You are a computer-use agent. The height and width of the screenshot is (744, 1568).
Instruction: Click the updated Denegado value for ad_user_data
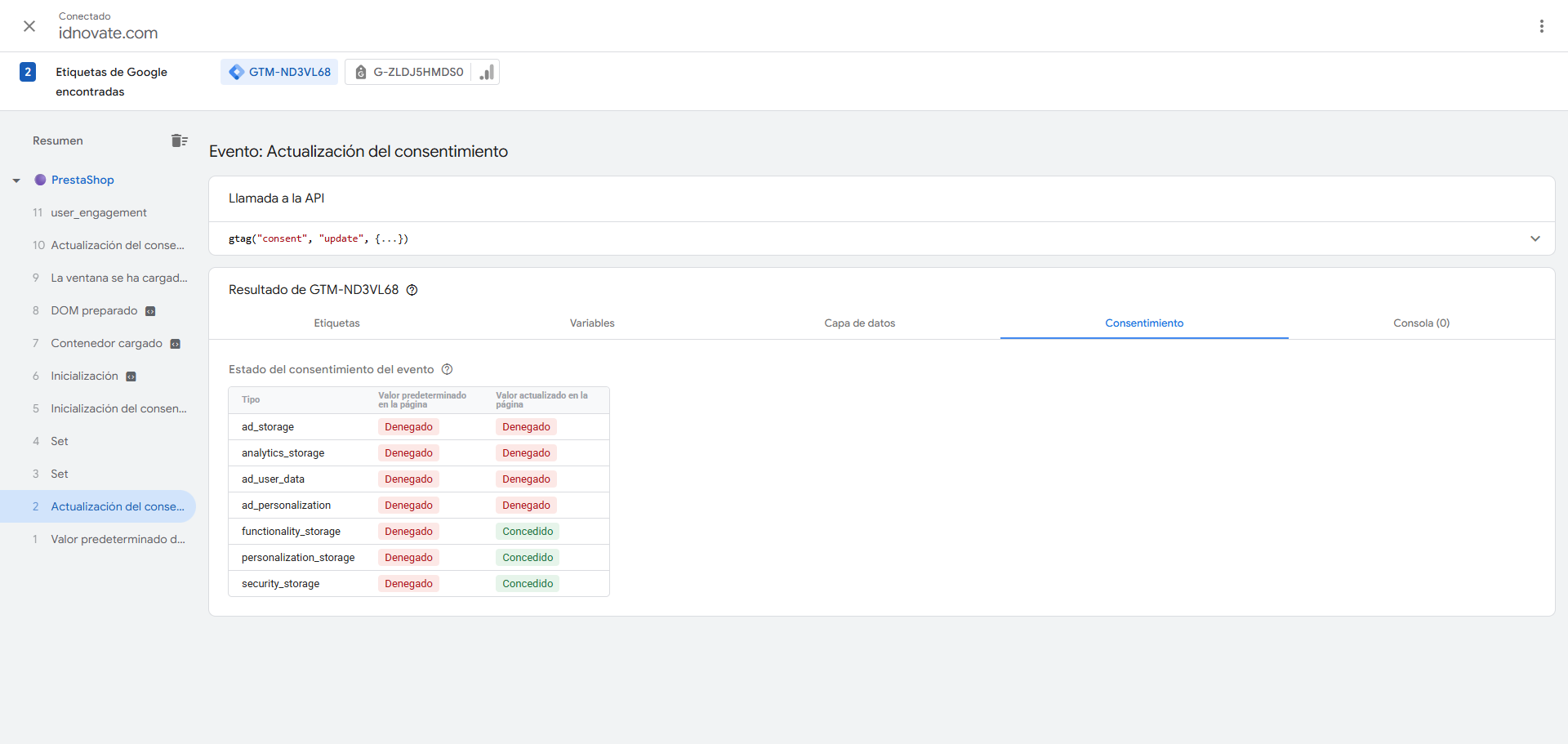tap(526, 479)
